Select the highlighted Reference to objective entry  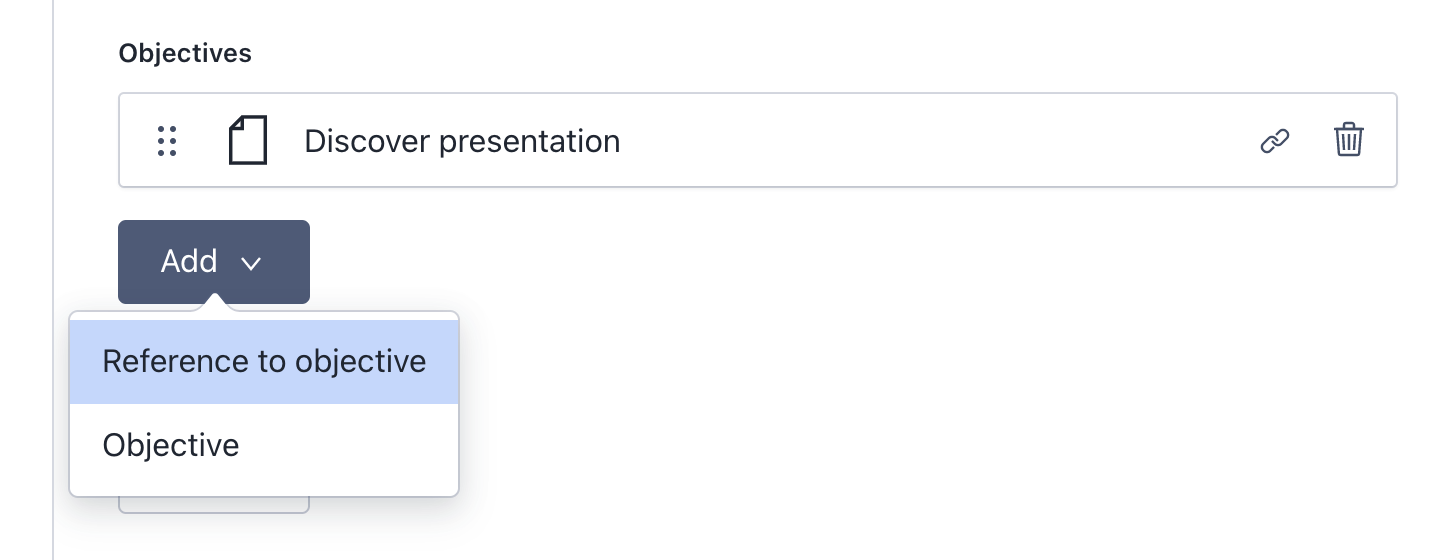click(264, 361)
